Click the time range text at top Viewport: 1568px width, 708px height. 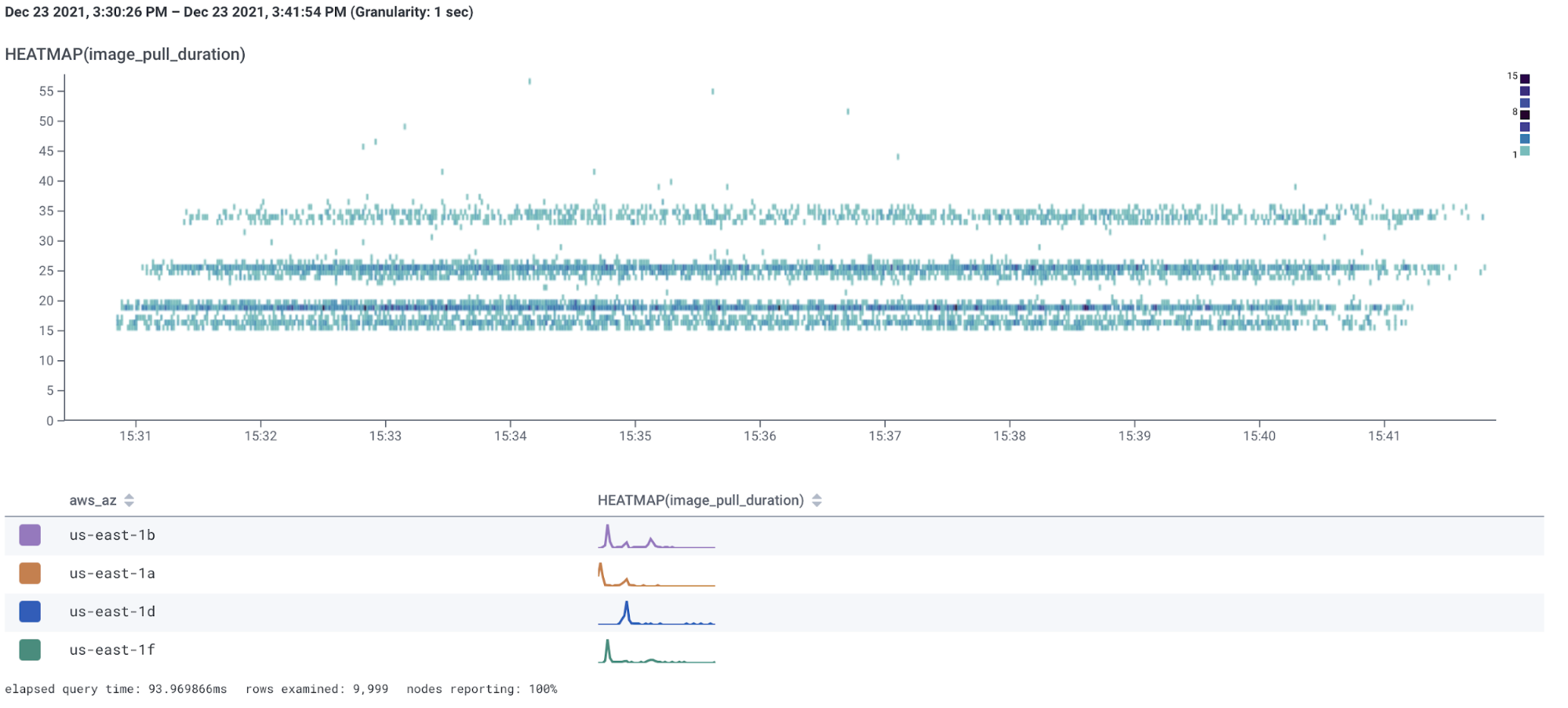(x=238, y=12)
